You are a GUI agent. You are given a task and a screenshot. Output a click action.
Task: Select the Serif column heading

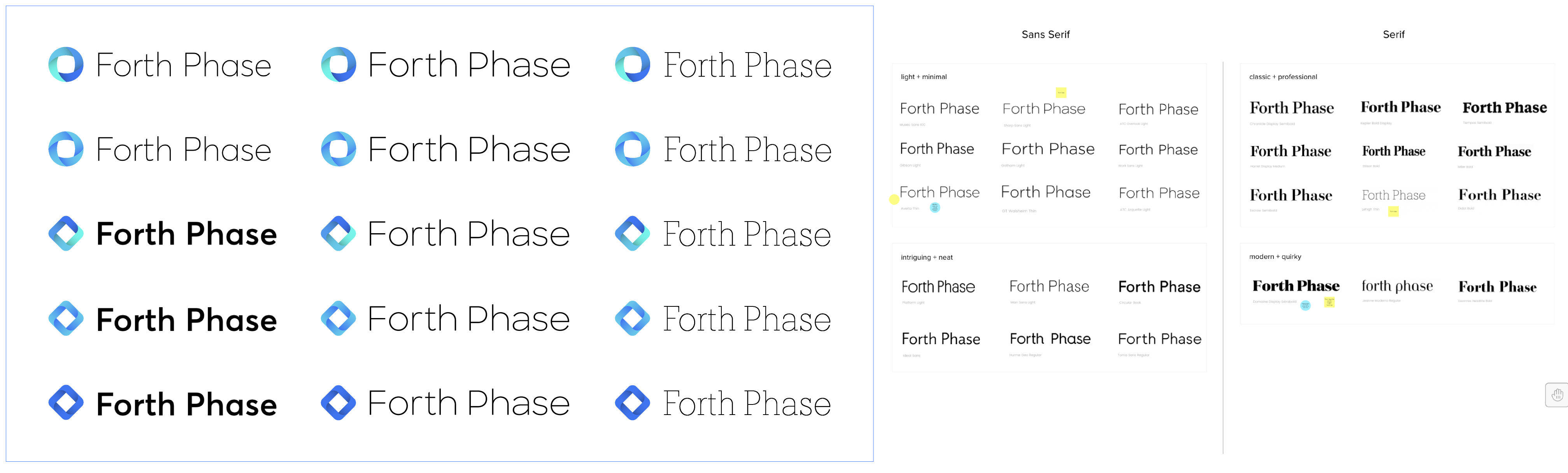(x=1393, y=35)
